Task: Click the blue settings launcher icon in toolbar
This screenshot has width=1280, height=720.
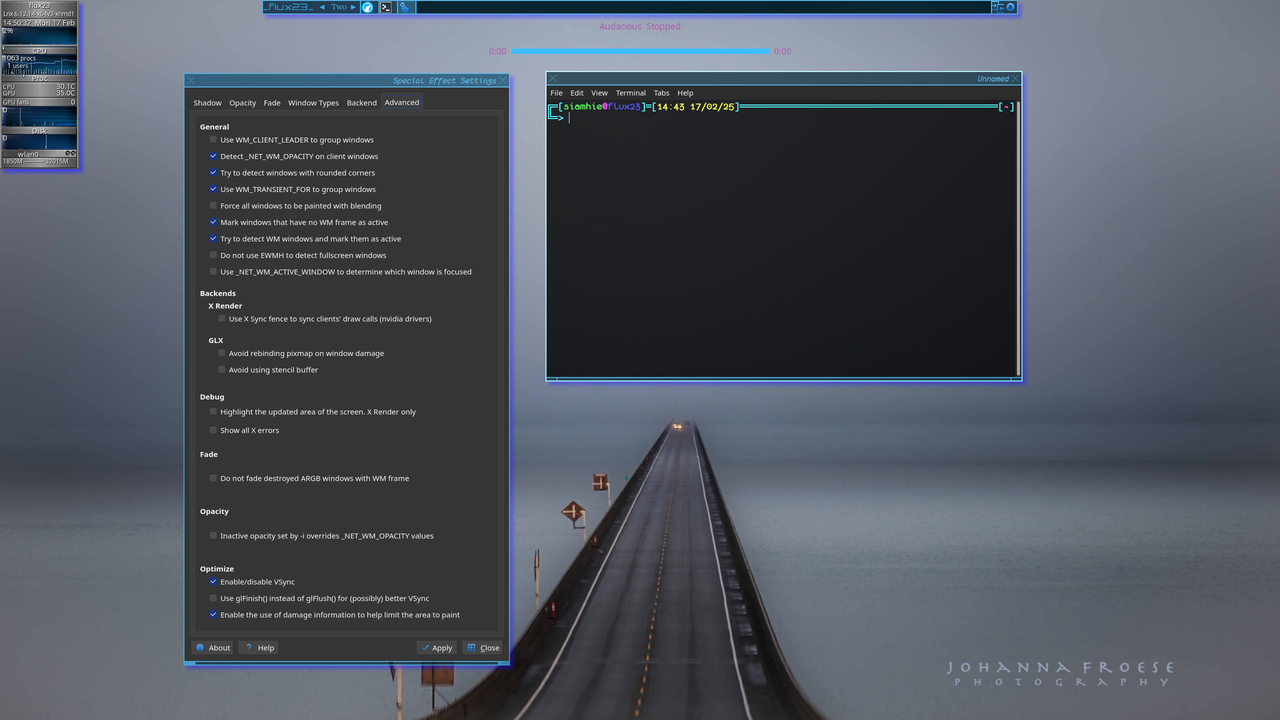Action: pos(405,7)
